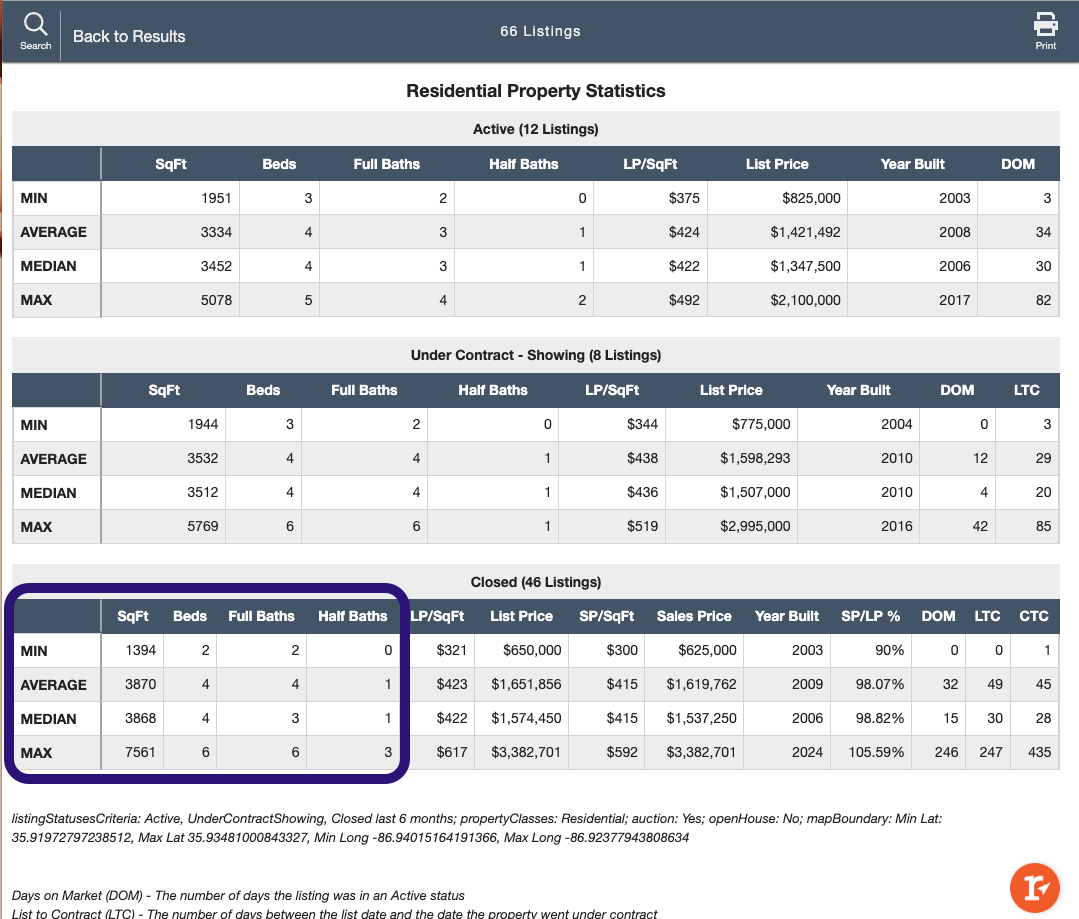Viewport: 1079px width, 919px height.
Task: Click the Closed table SP/SqFt header
Action: point(606,616)
